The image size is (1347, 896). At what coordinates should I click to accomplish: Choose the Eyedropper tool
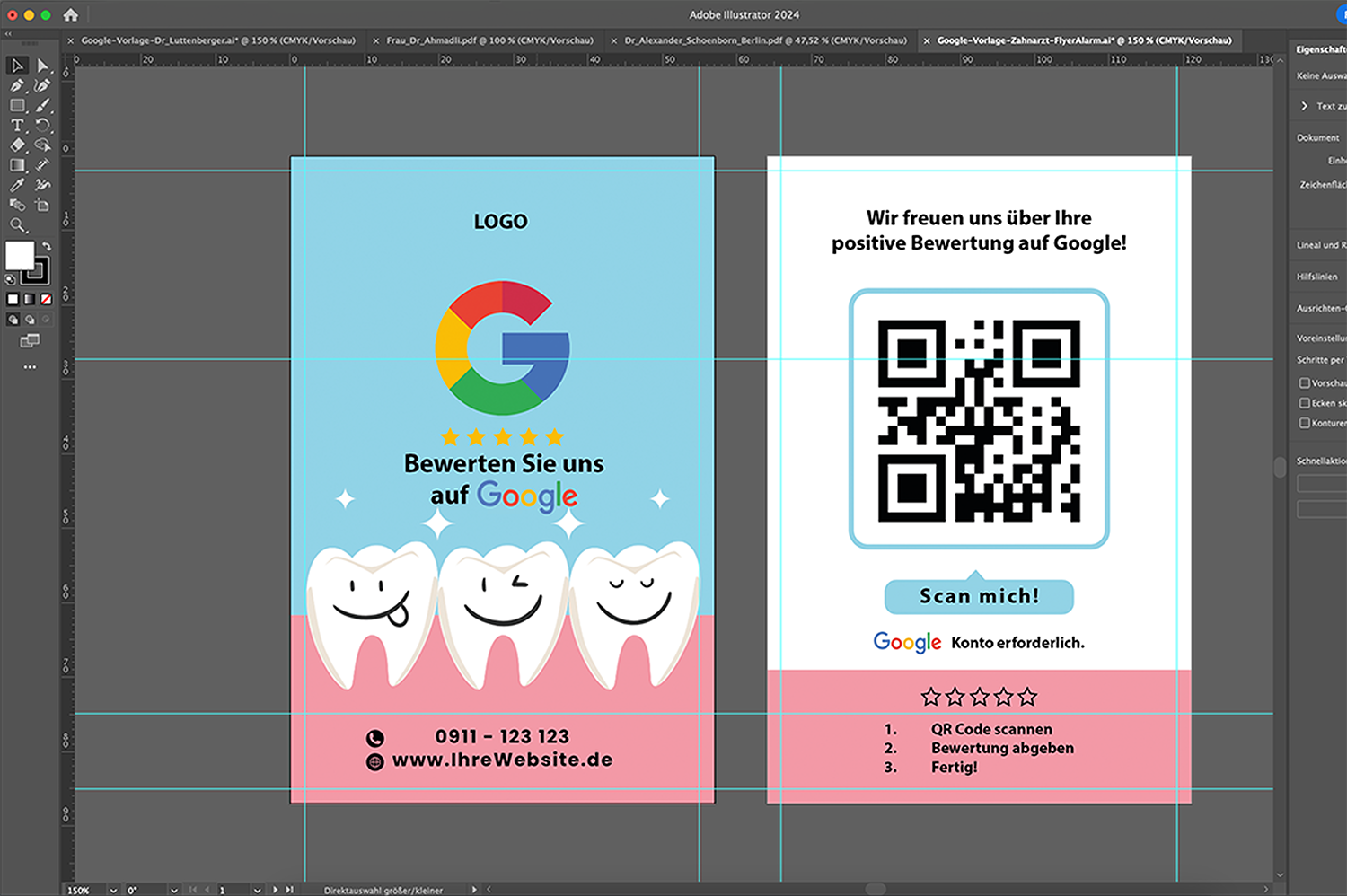coord(17,185)
